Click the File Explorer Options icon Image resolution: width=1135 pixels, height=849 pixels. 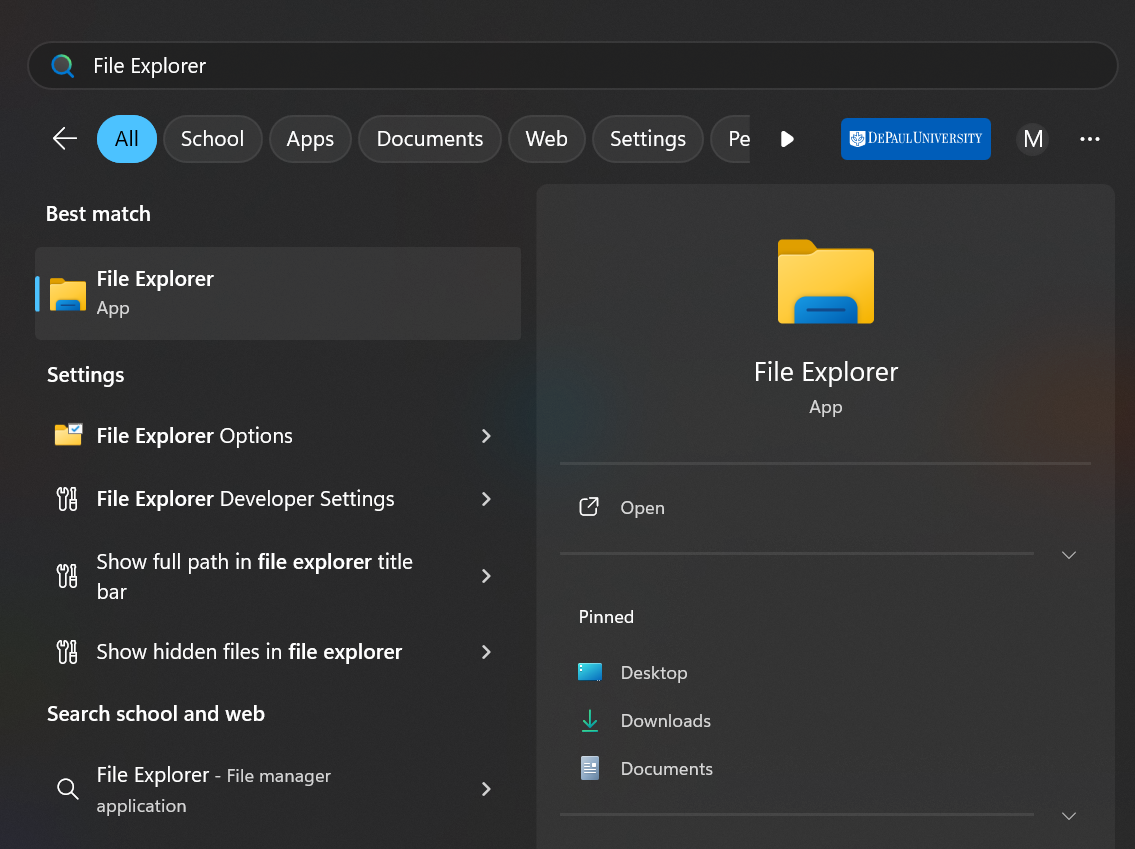[67, 434]
